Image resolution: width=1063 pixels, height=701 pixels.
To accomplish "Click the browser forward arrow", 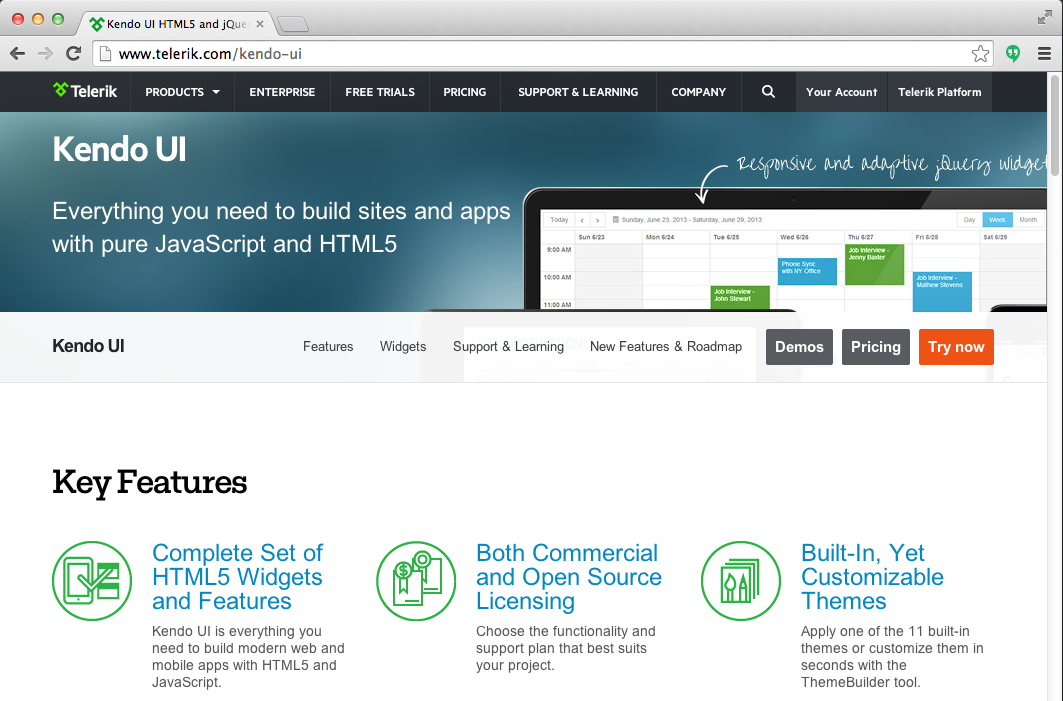I will click(45, 54).
